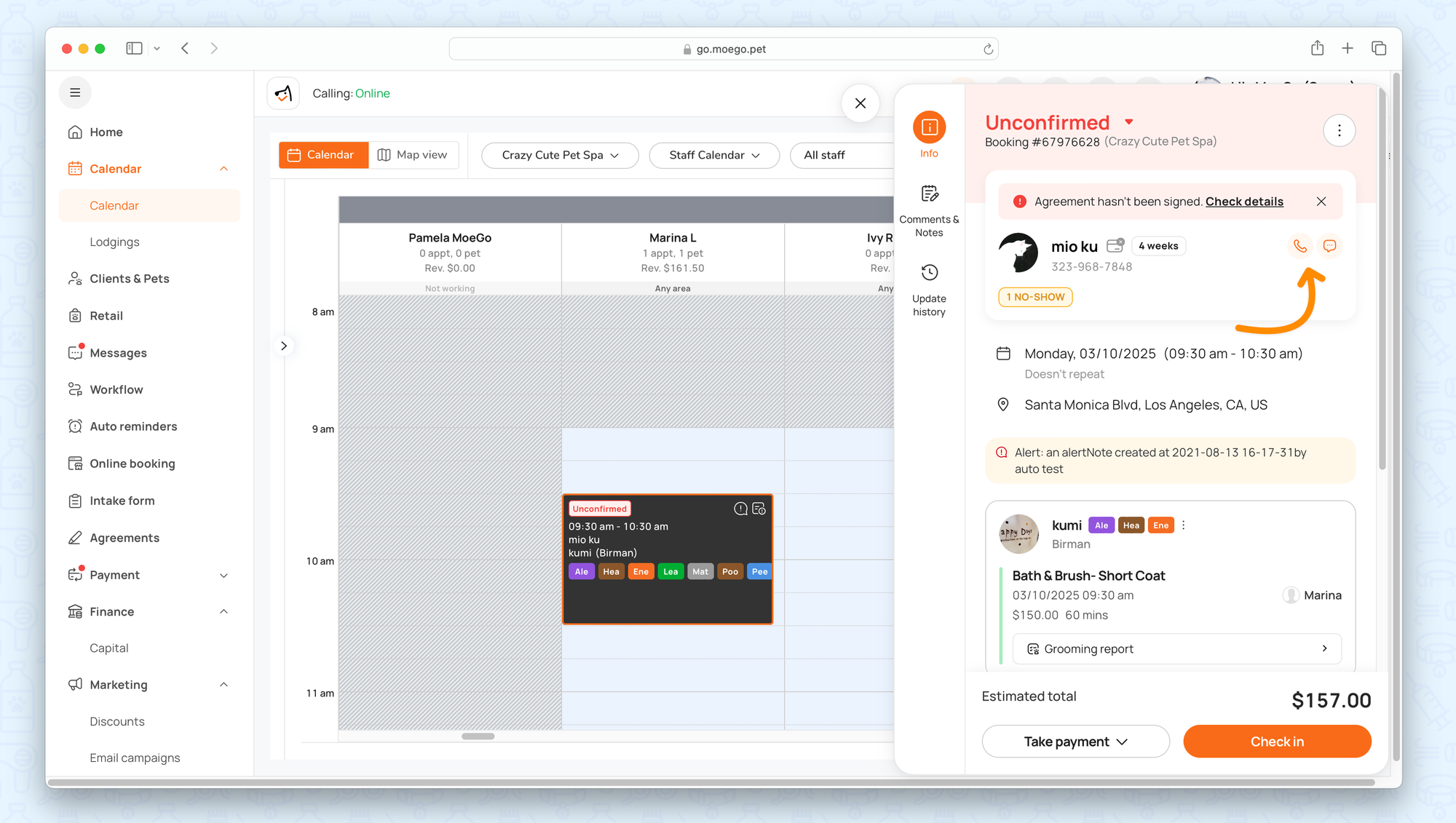This screenshot has width=1456, height=823.
Task: Open kumi's pet options three-dot menu
Action: click(x=1184, y=525)
